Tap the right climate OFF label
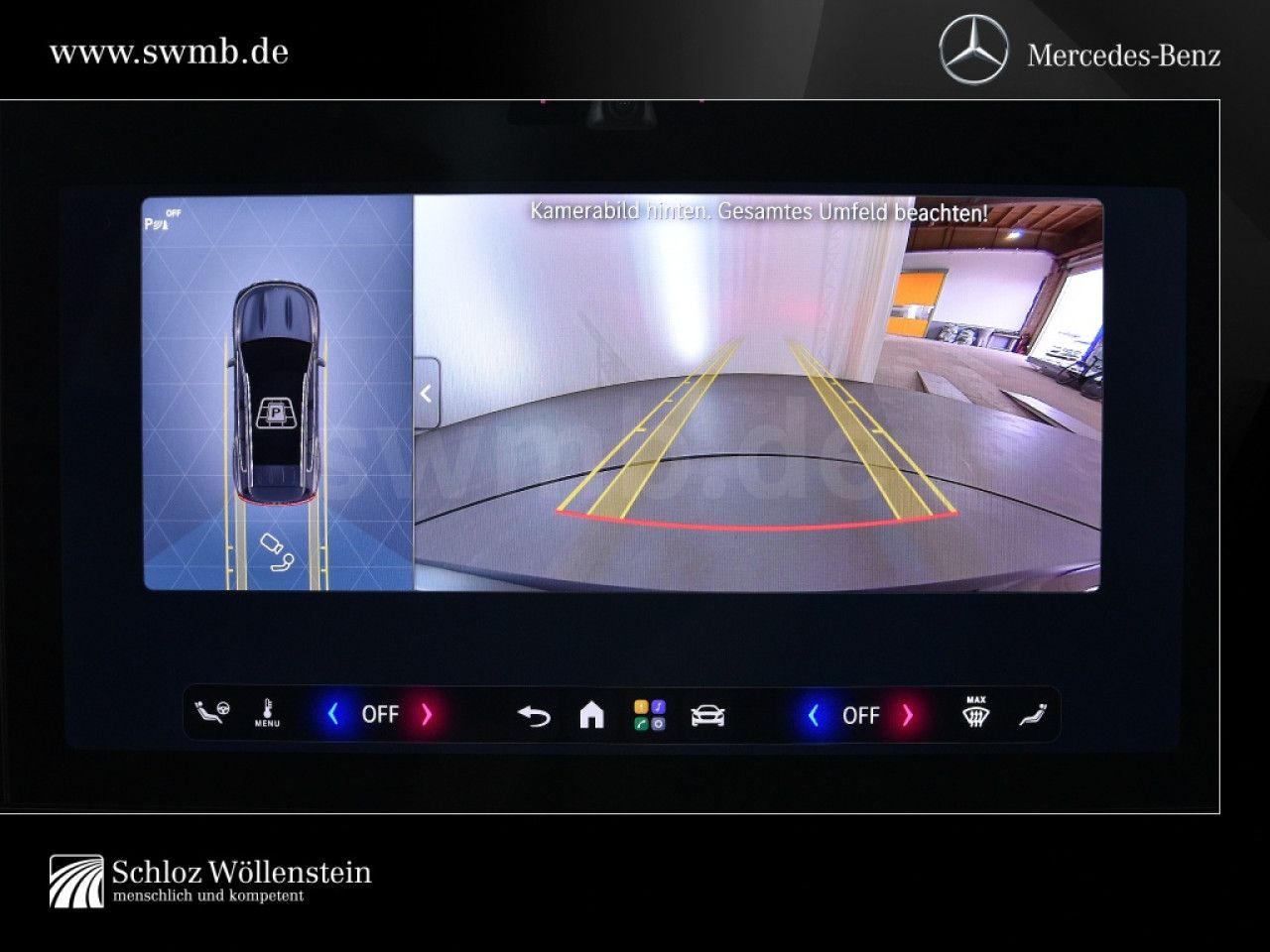Viewport: 1270px width, 952px height. click(861, 715)
